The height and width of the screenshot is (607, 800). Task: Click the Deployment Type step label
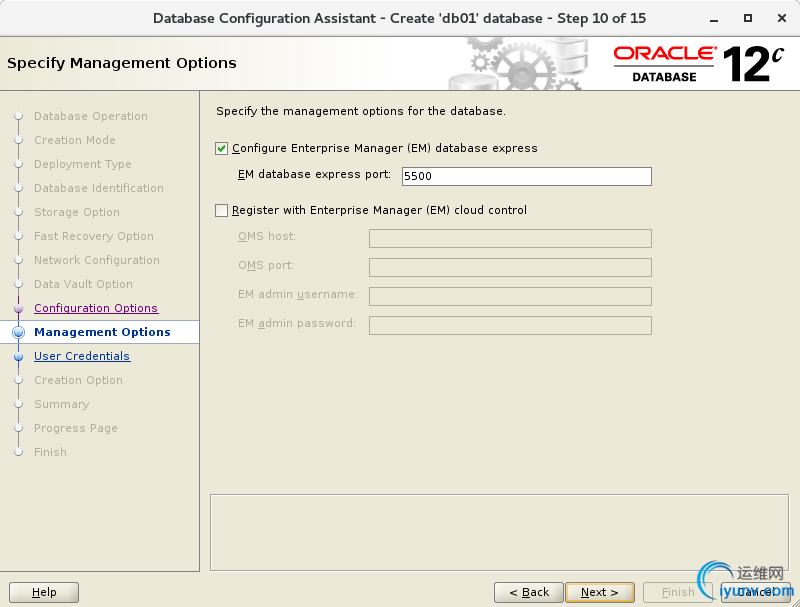(x=83, y=164)
